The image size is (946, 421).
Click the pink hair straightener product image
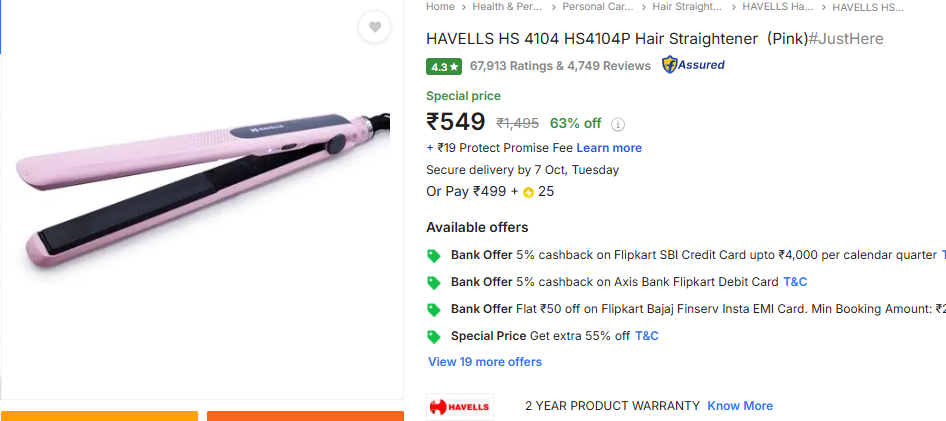pos(203,194)
